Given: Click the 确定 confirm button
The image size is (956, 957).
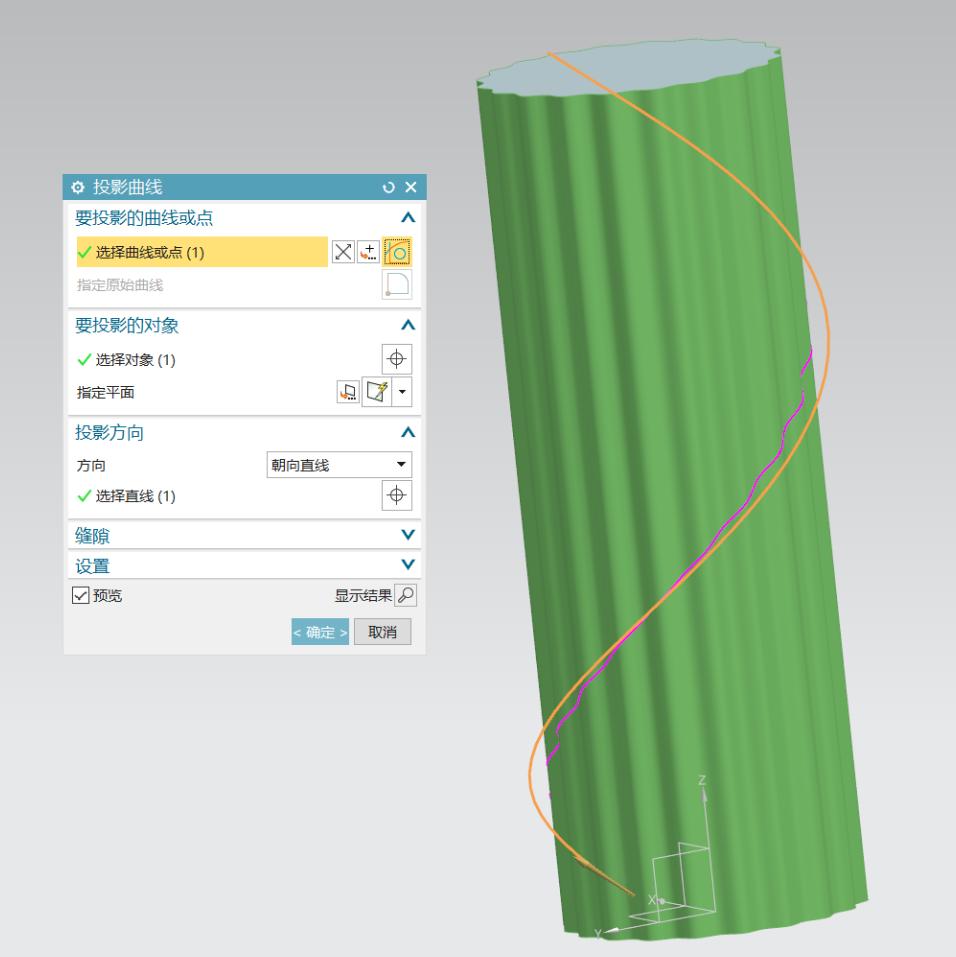Looking at the screenshot, I should pos(319,631).
